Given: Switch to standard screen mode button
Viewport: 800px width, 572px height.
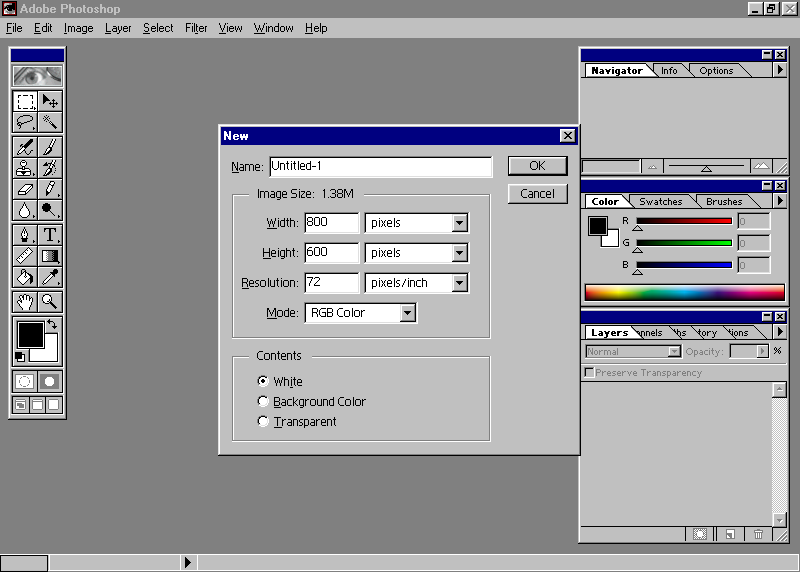Looking at the screenshot, I should coord(20,405).
